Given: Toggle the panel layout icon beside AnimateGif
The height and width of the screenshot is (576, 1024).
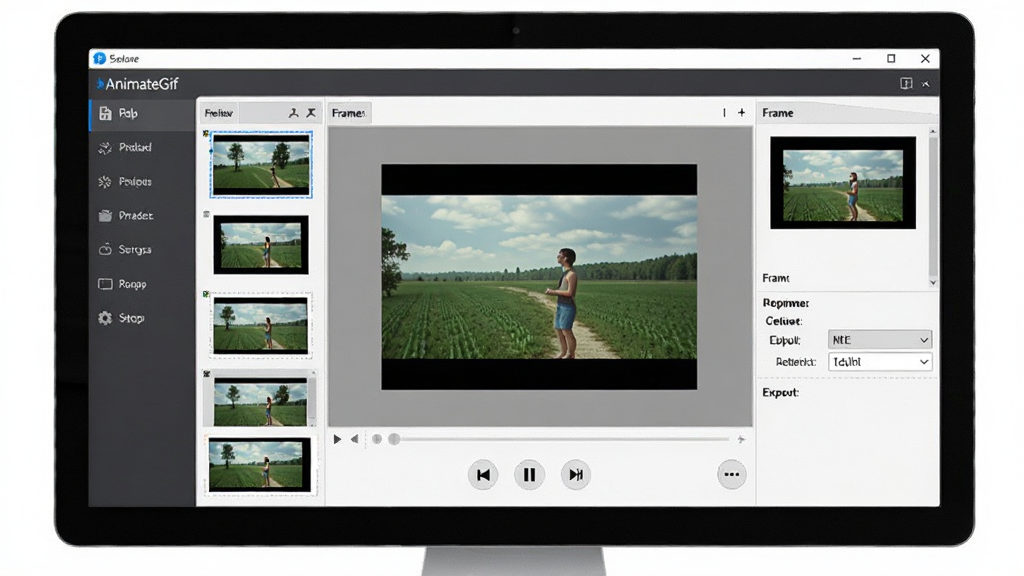Looking at the screenshot, I should (x=906, y=84).
